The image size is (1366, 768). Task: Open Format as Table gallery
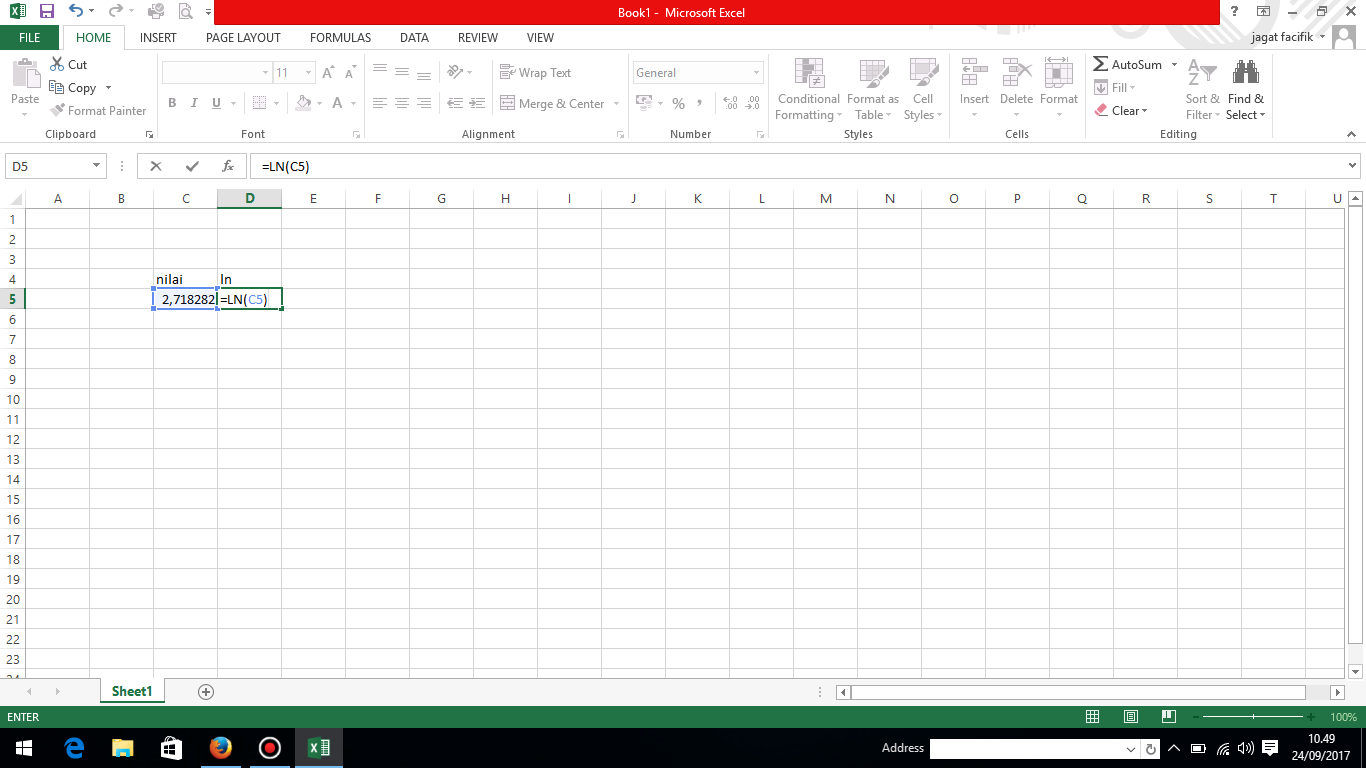872,89
